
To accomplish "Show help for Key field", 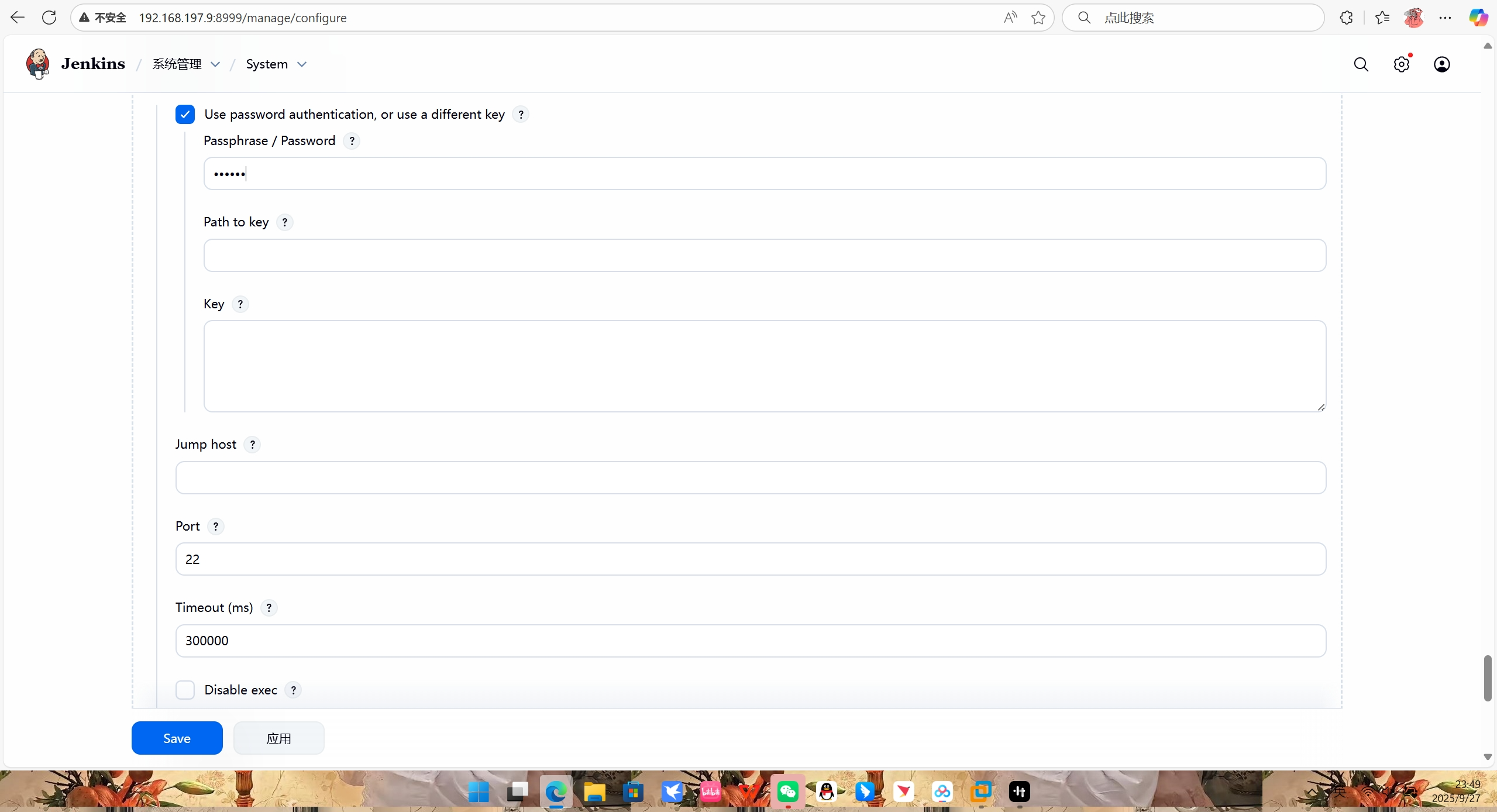I will [240, 304].
